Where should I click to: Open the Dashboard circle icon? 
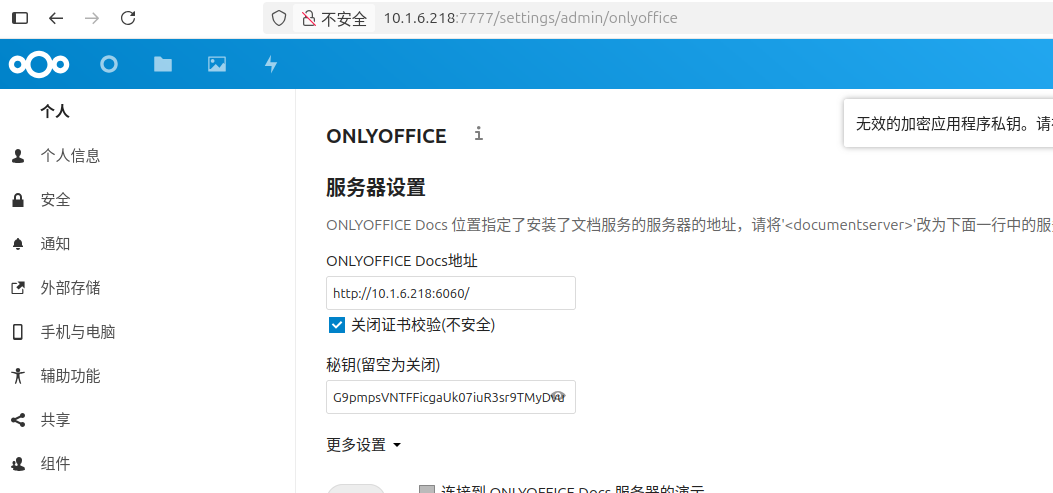tap(109, 65)
